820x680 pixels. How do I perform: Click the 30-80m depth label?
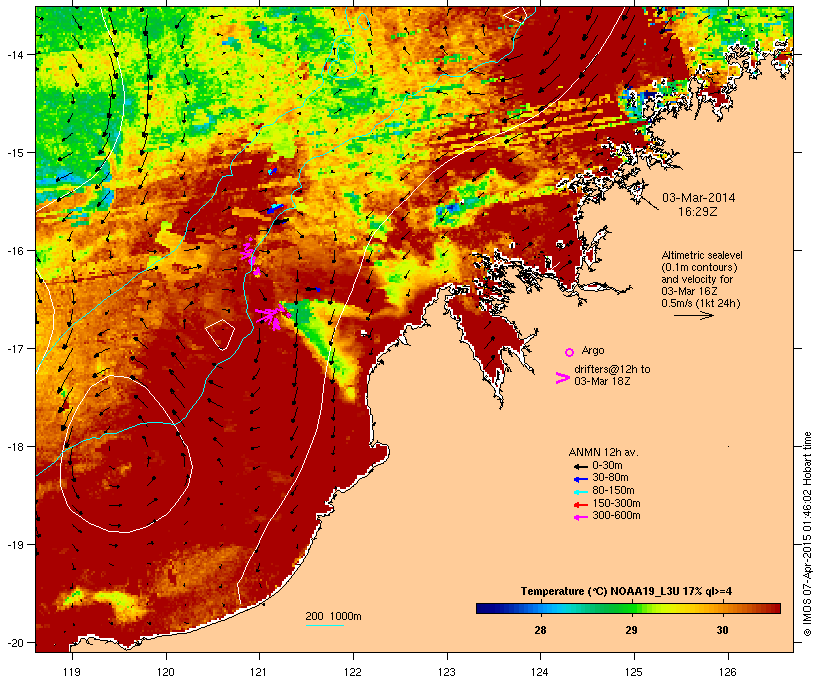[x=610, y=478]
